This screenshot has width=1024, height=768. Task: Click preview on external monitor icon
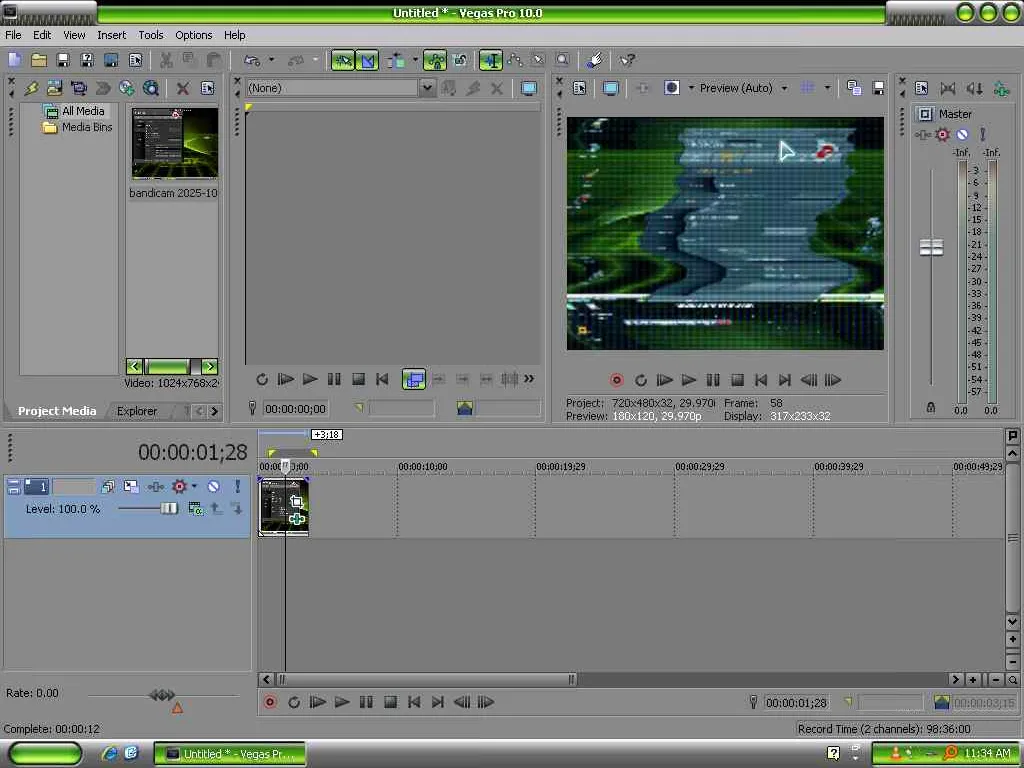pos(611,88)
